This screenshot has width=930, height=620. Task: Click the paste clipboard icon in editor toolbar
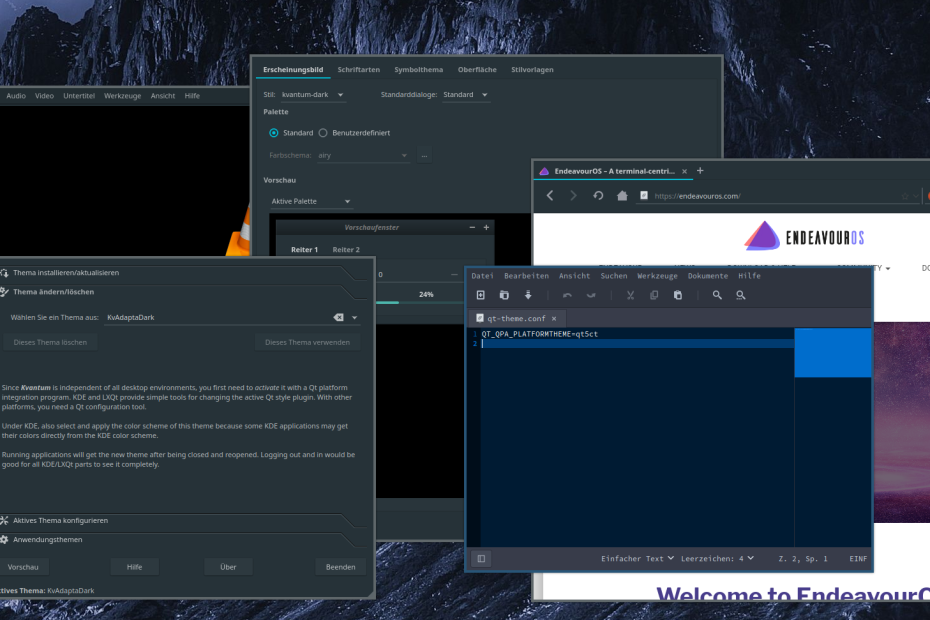tap(678, 295)
